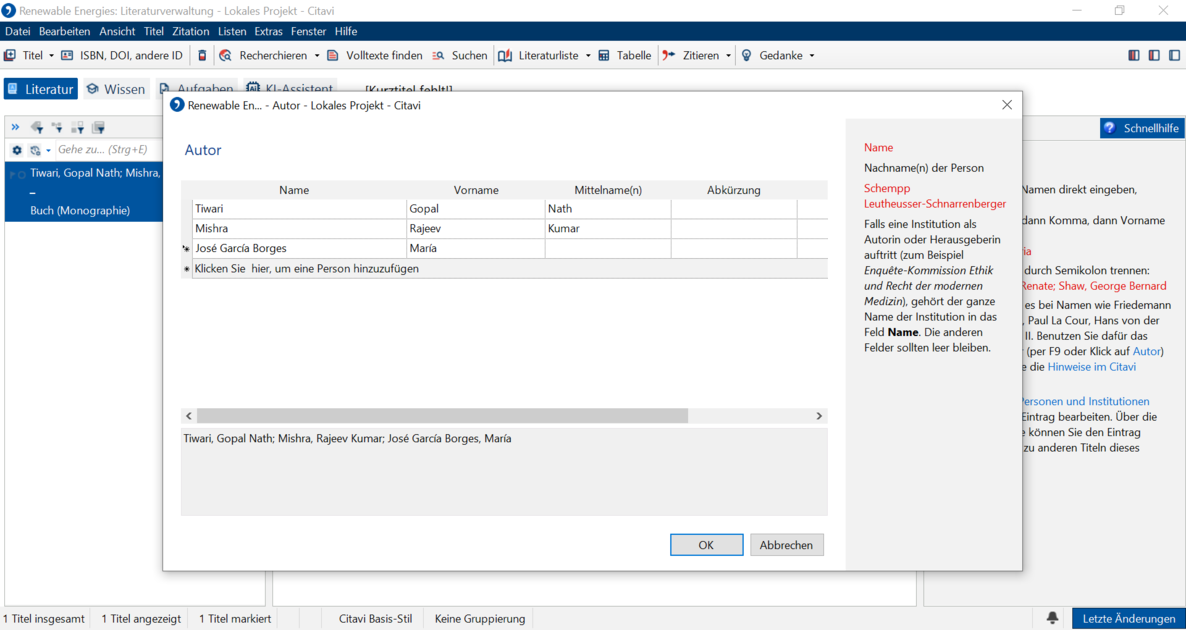Select the three-column layout icon
1186x630 pixels.
pos(1133,55)
